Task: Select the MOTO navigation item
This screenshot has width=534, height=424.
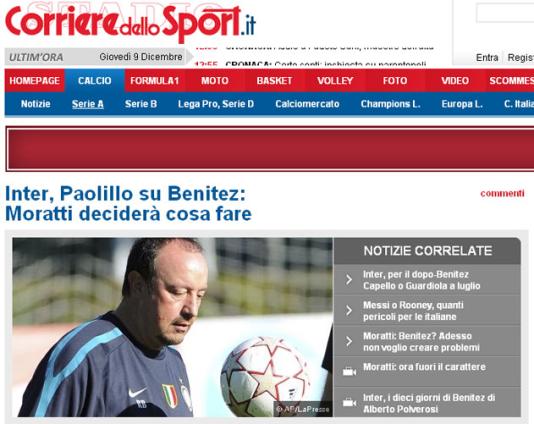Action: click(215, 81)
